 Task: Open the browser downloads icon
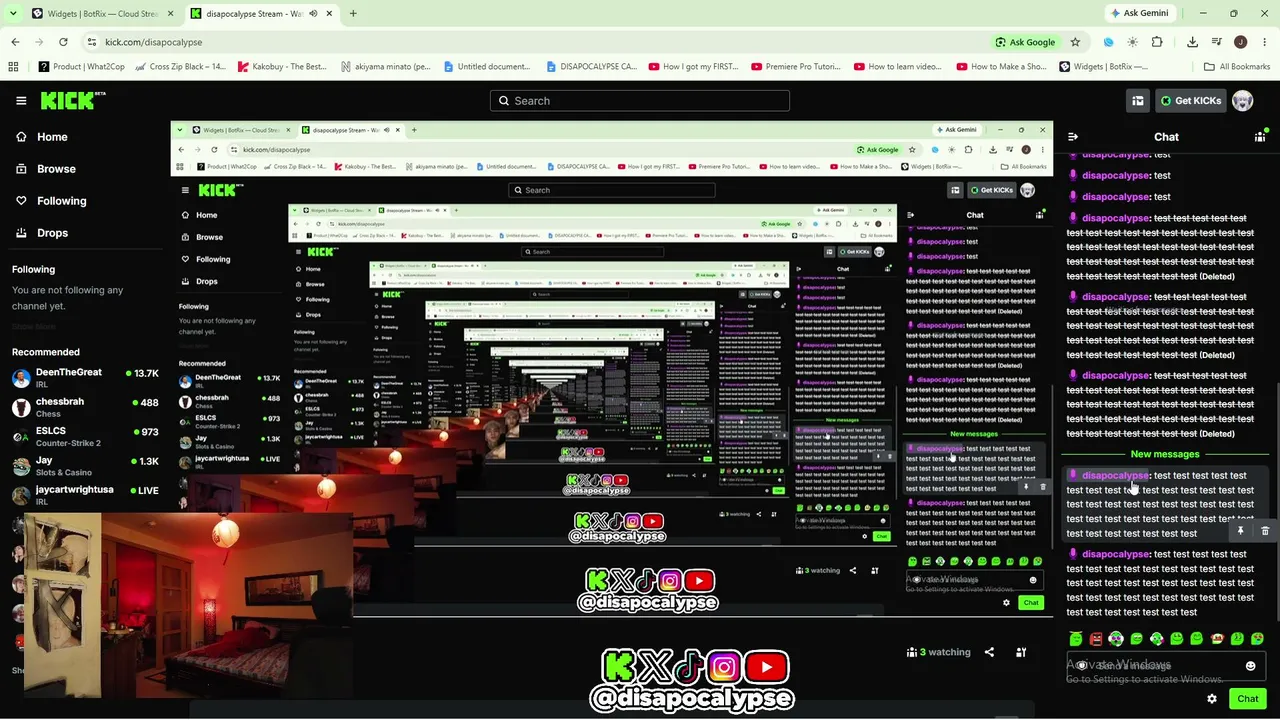1192,42
